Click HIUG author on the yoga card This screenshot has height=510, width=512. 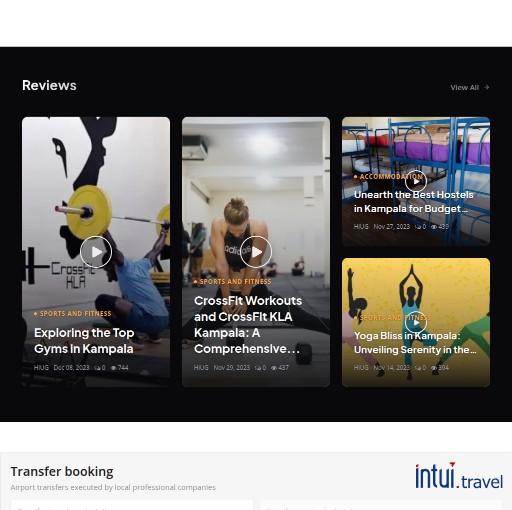point(361,368)
